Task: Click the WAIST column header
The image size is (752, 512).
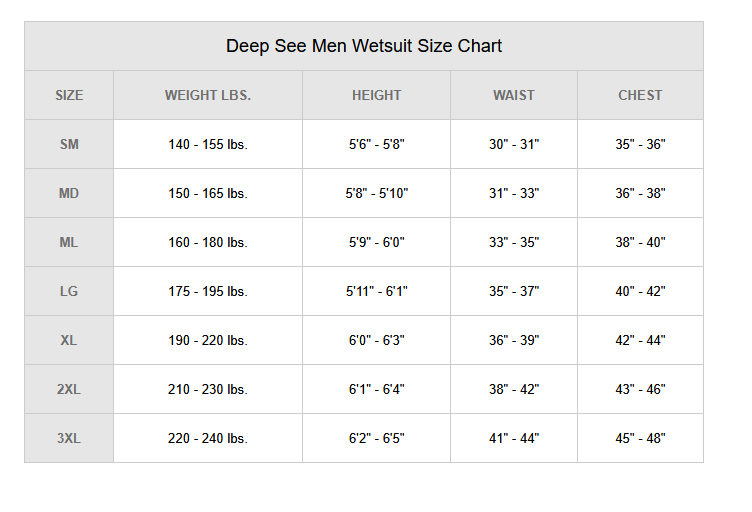Action: point(514,95)
